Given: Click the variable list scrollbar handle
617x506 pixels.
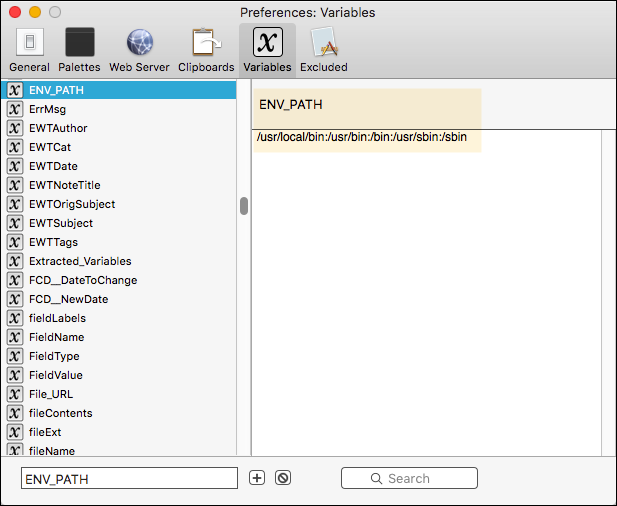Looking at the screenshot, I should (x=244, y=206).
